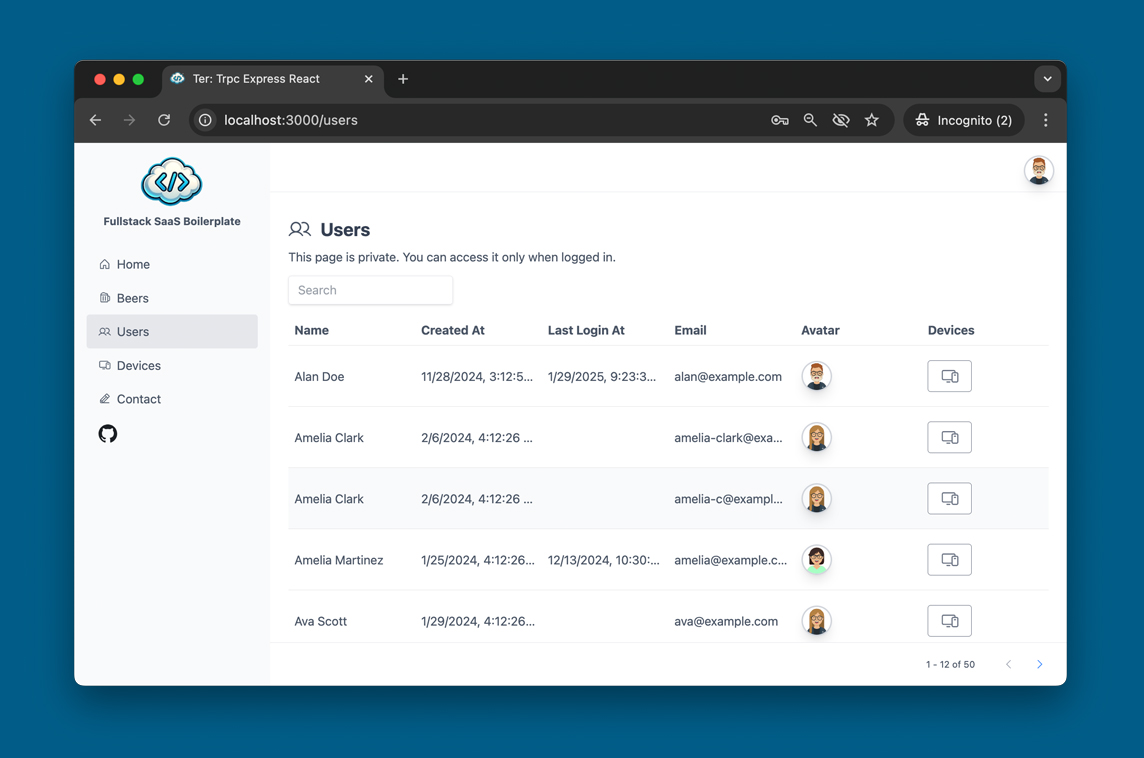Open devices for Ava Scott row
This screenshot has width=1144, height=758.
point(949,621)
